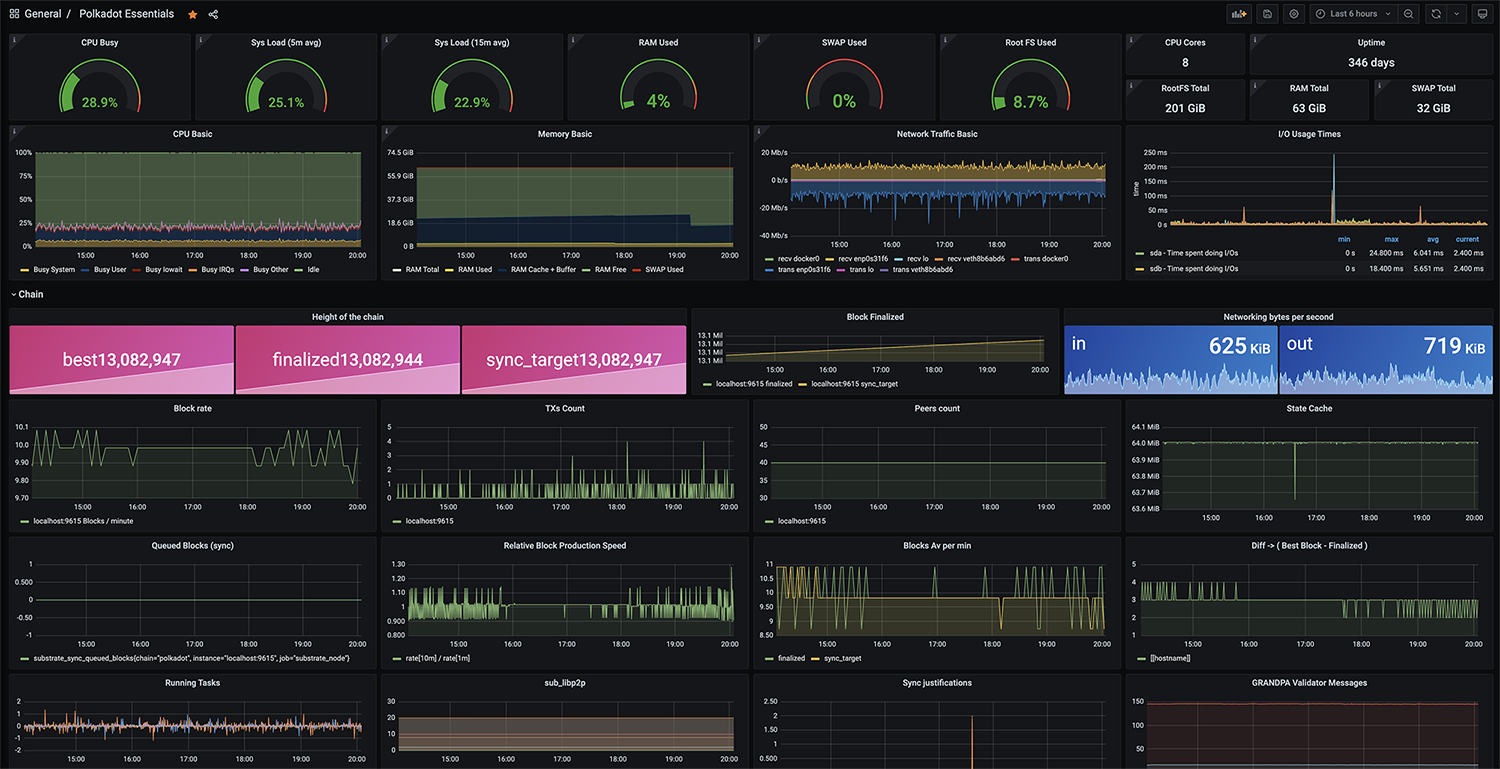Viewport: 1500px width, 769px height.
Task: Click the Add panel icon
Action: [x=1240, y=14]
